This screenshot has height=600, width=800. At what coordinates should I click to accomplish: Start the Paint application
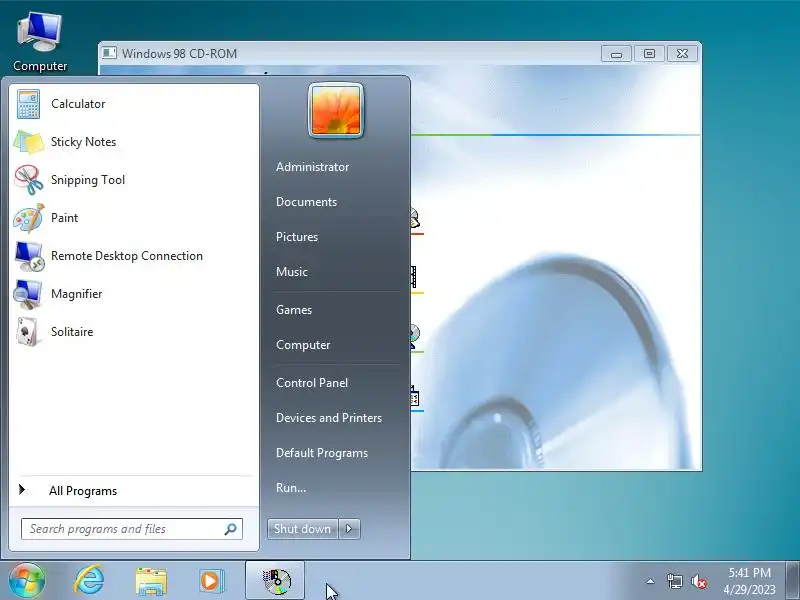[x=134, y=218]
